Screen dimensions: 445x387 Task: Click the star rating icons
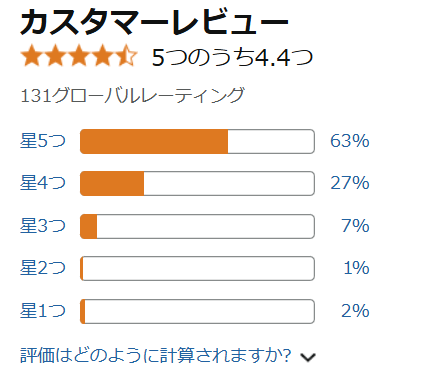(79, 56)
